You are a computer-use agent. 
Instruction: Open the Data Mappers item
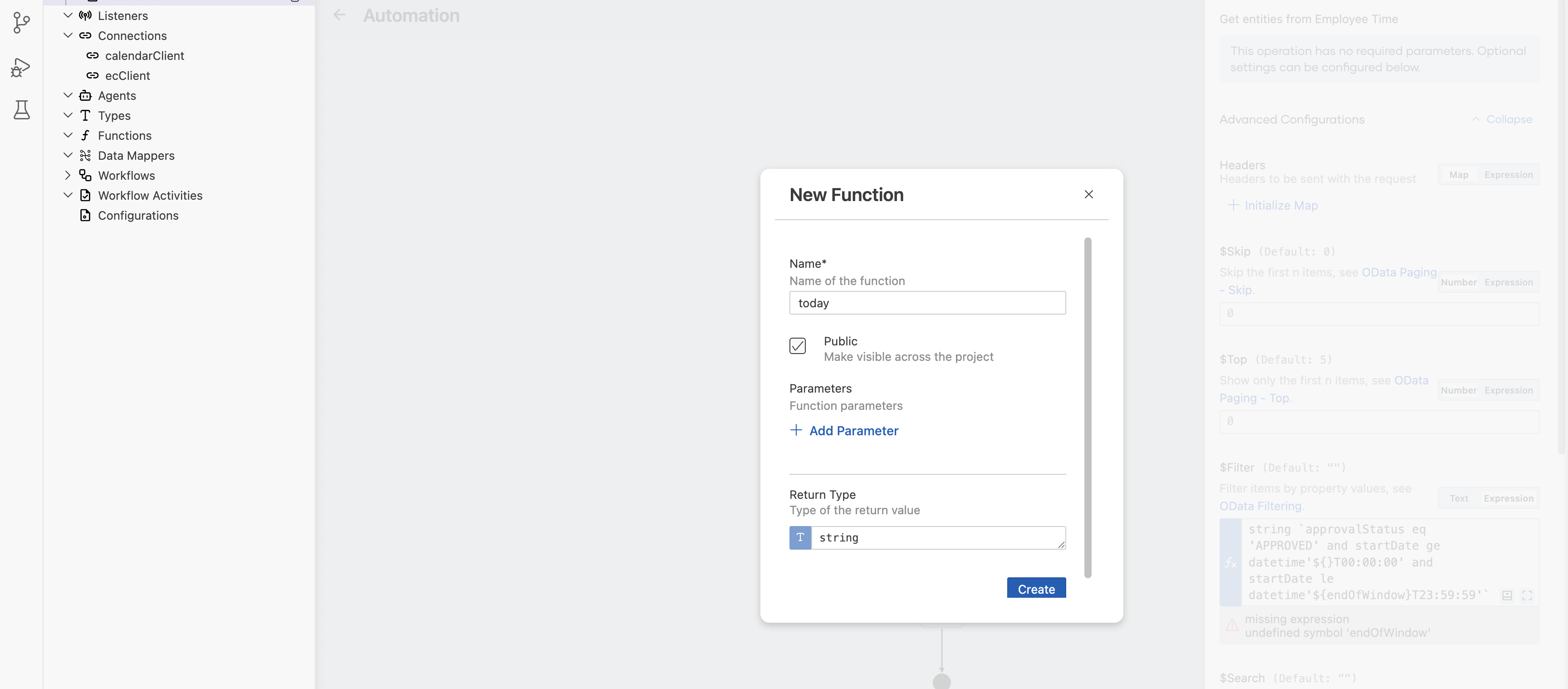pos(137,155)
